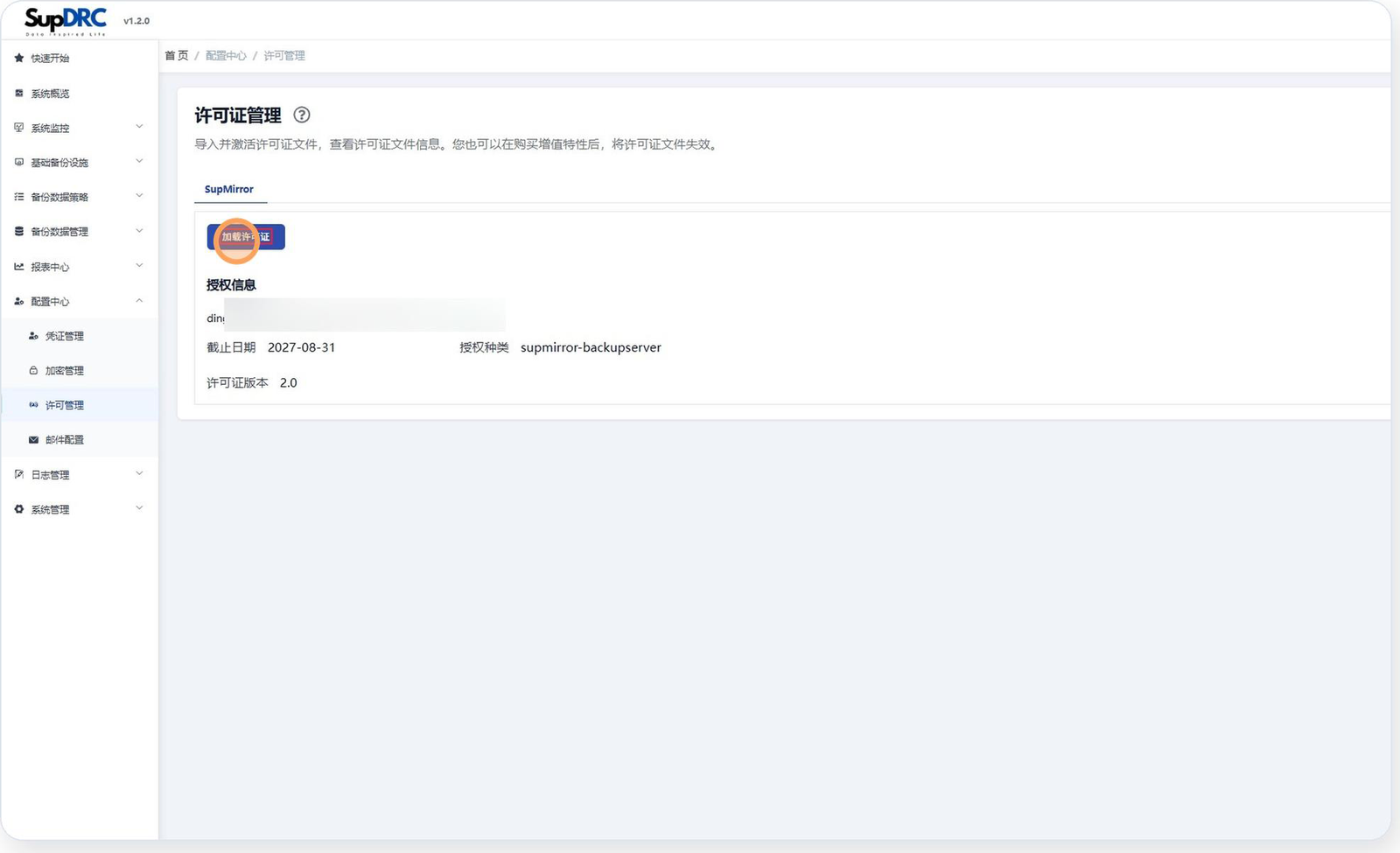
Task: Click the 备份数据管理 database icon
Action: (19, 232)
